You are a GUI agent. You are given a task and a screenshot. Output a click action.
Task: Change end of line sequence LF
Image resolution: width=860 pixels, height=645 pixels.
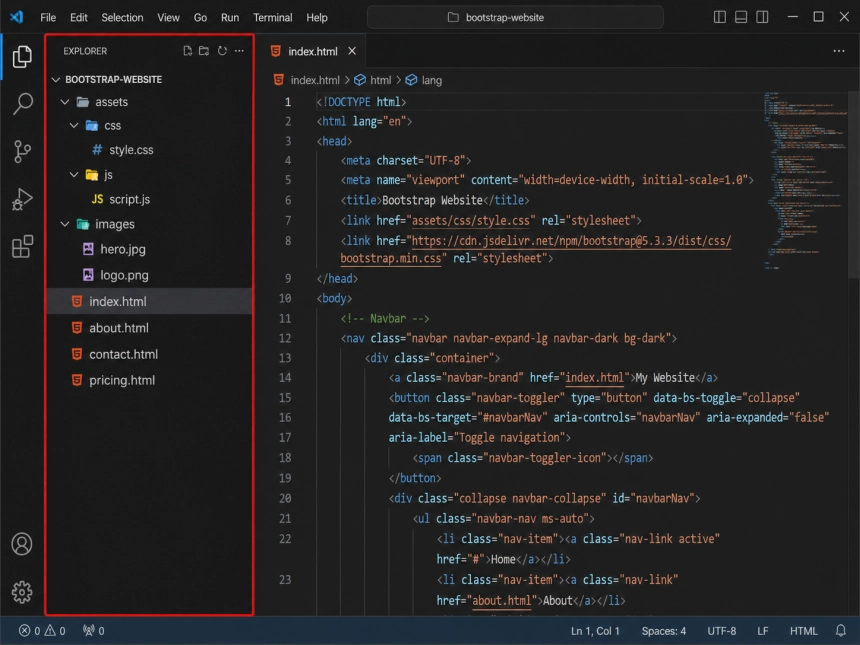tap(762, 631)
